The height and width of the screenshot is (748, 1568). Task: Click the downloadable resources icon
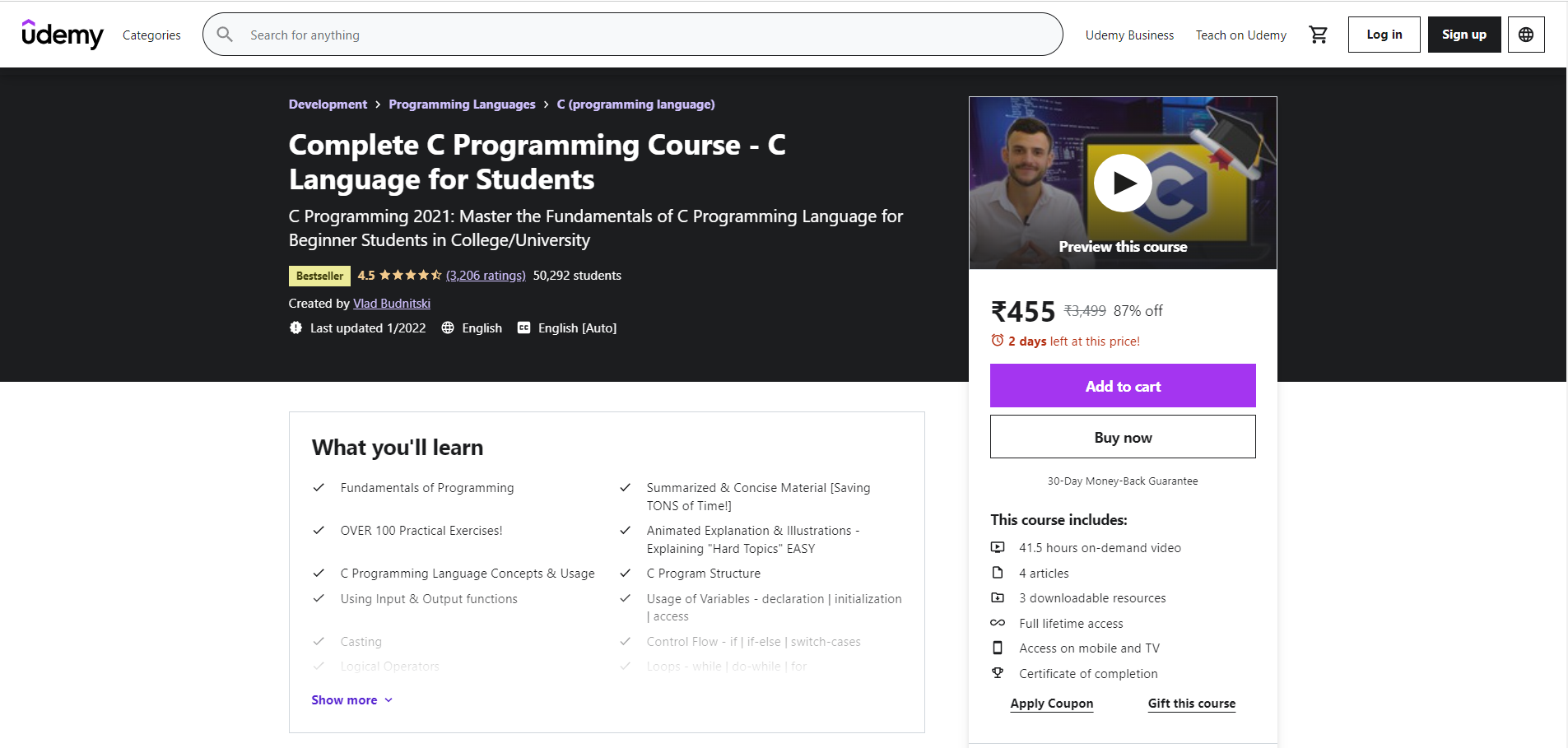[x=998, y=597]
